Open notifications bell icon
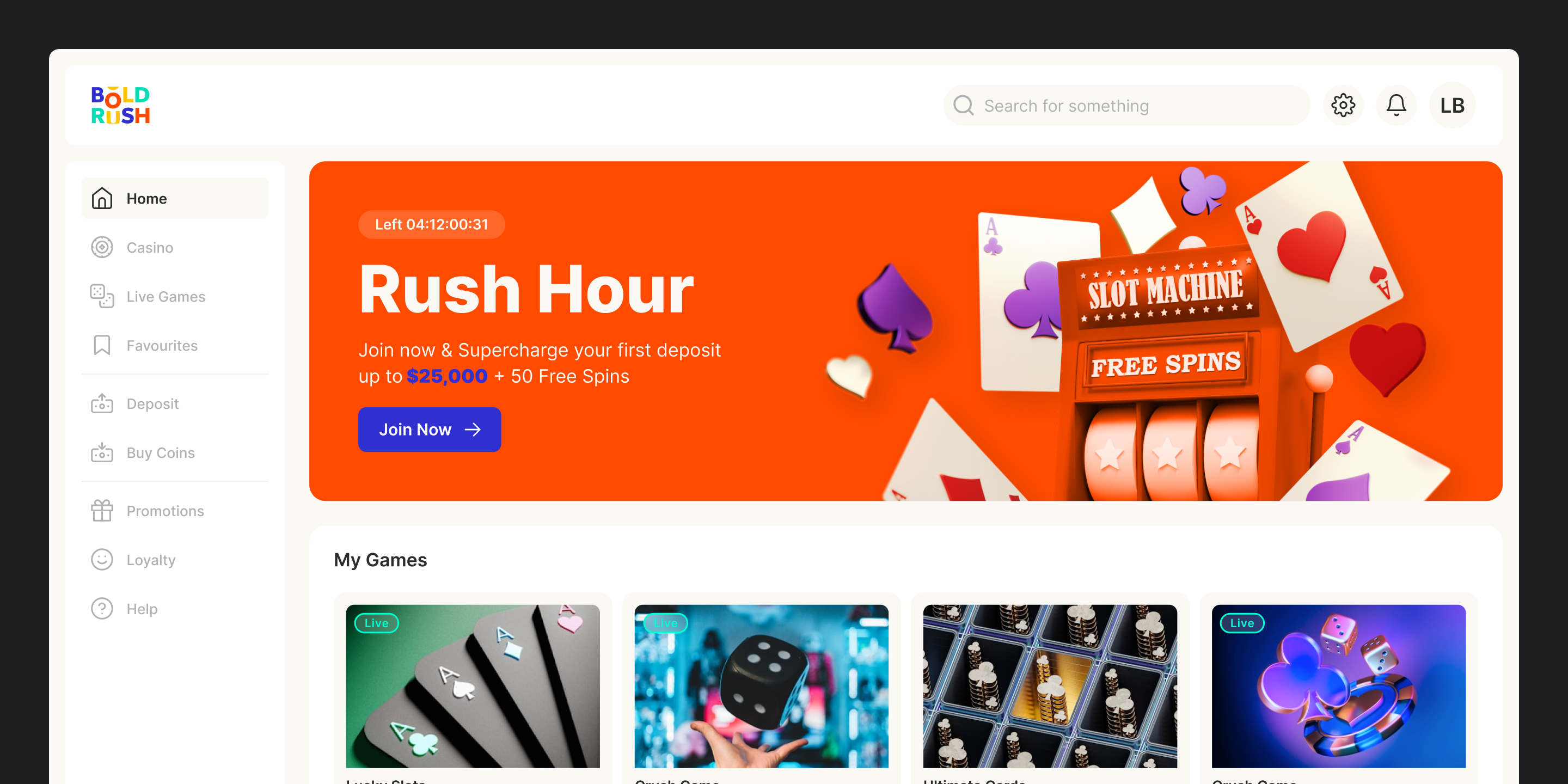1568x784 pixels. coord(1396,105)
